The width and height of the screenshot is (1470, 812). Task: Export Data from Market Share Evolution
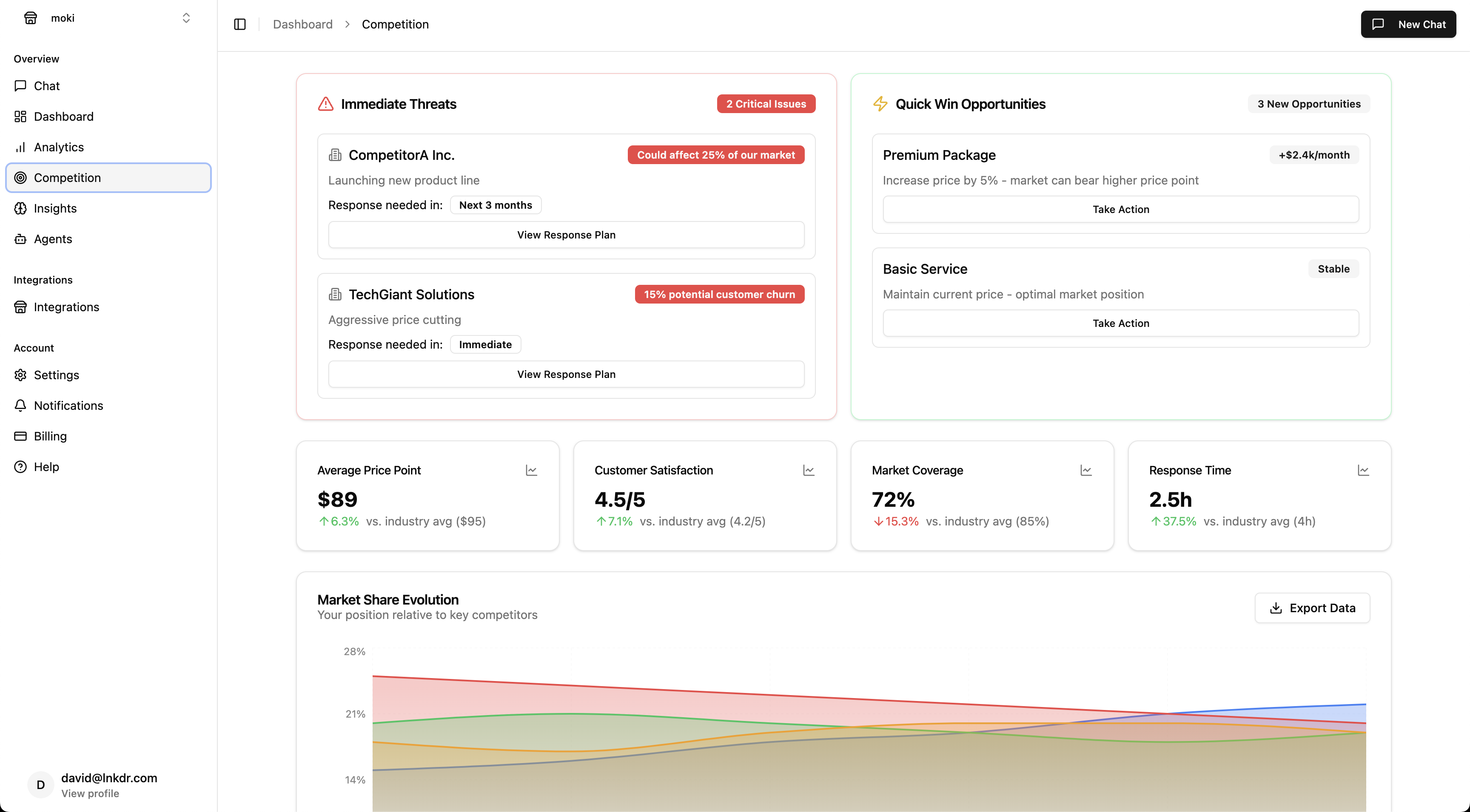(1312, 608)
